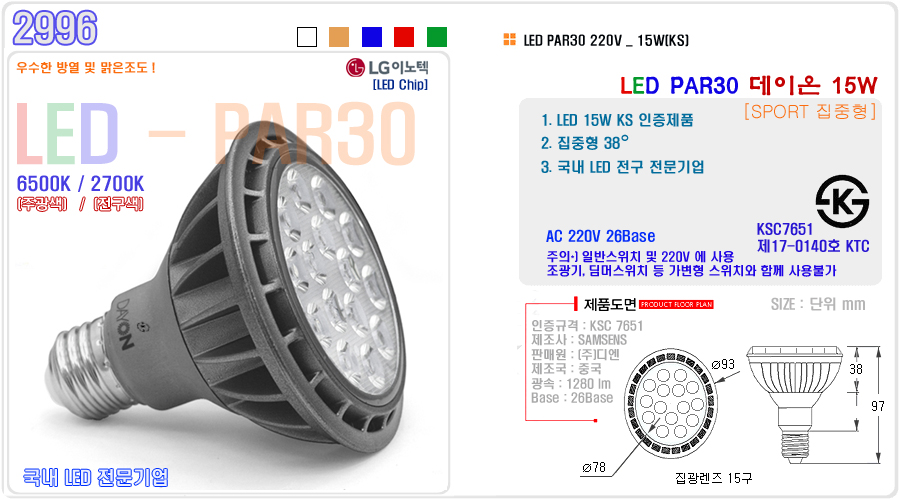This screenshot has width=900, height=500.
Task: Pick the red color swatch
Action: coord(404,37)
